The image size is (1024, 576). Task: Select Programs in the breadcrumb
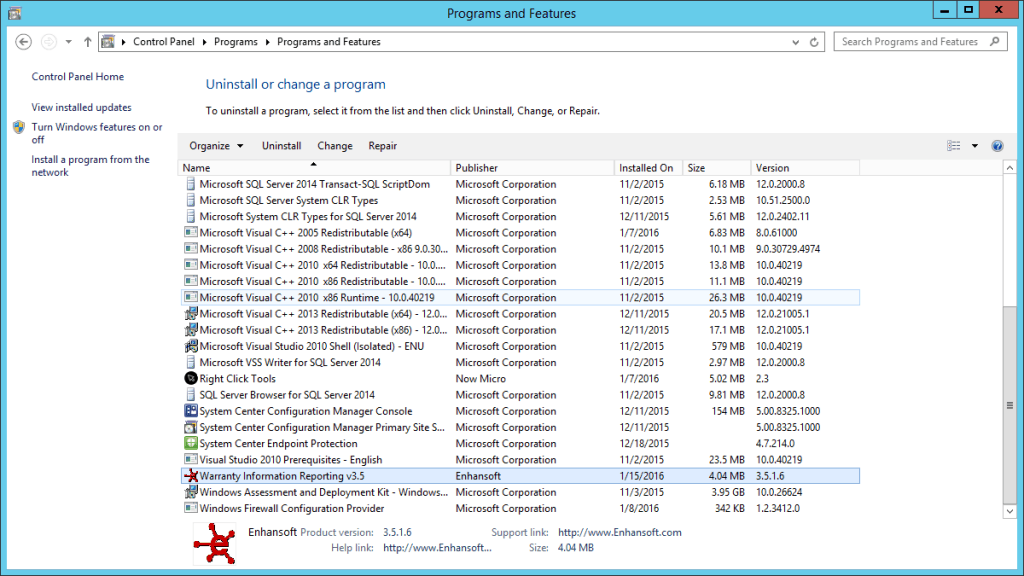tap(236, 42)
